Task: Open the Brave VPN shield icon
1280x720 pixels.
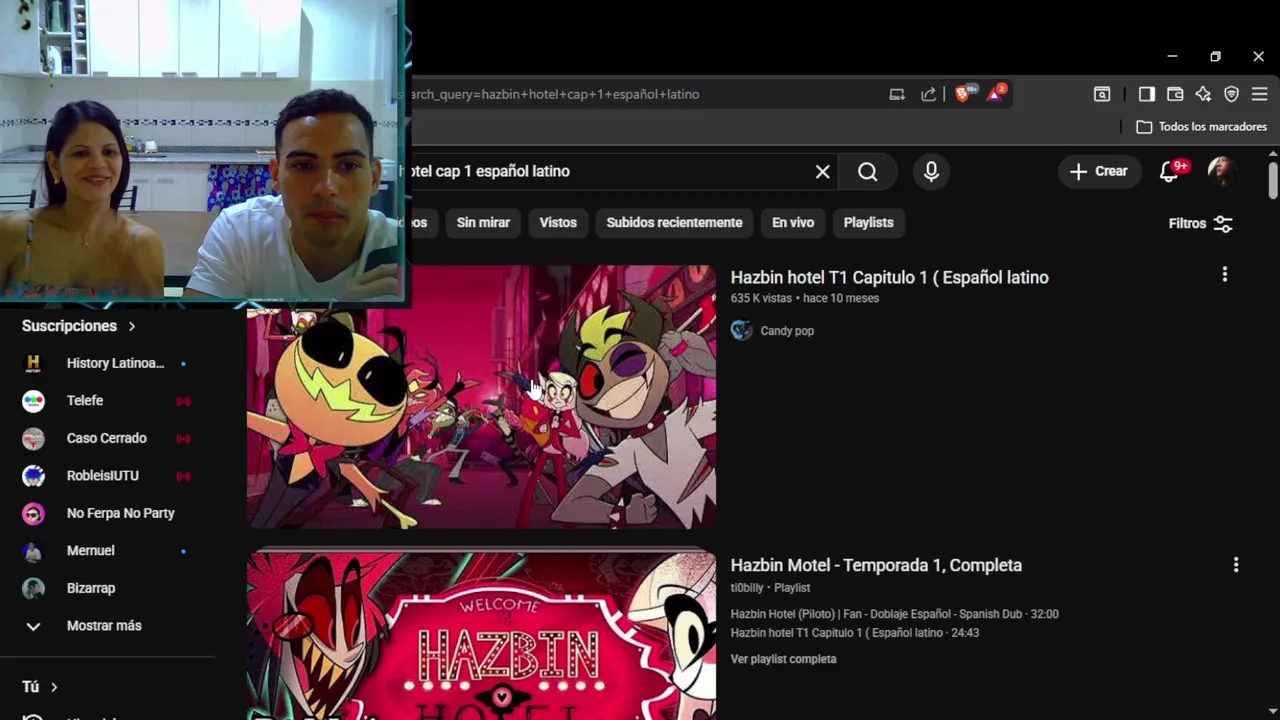Action: [1231, 94]
